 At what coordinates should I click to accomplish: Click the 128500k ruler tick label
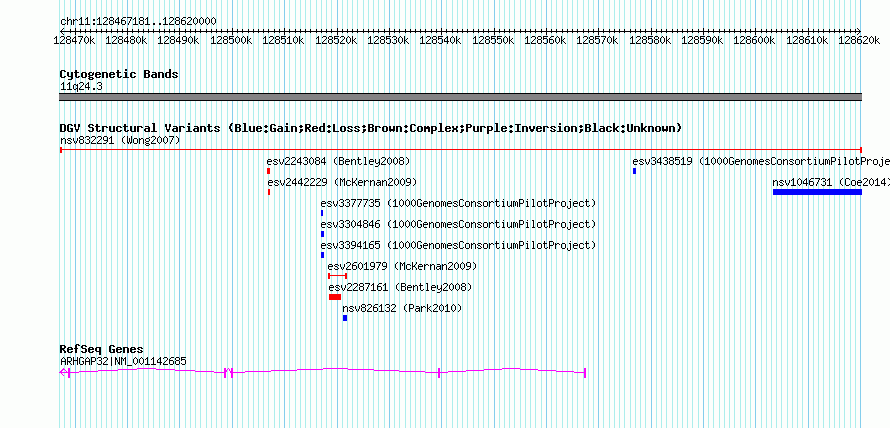(x=232, y=40)
